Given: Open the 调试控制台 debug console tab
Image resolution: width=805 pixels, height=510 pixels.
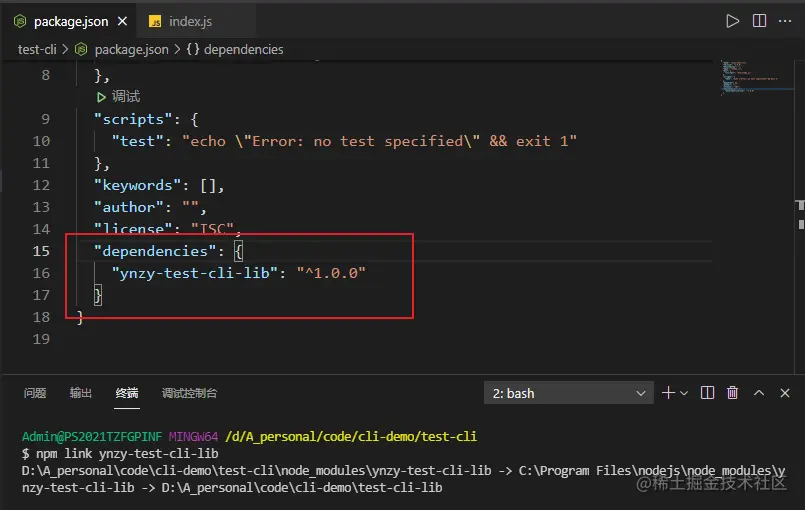Looking at the screenshot, I should pos(189,393).
